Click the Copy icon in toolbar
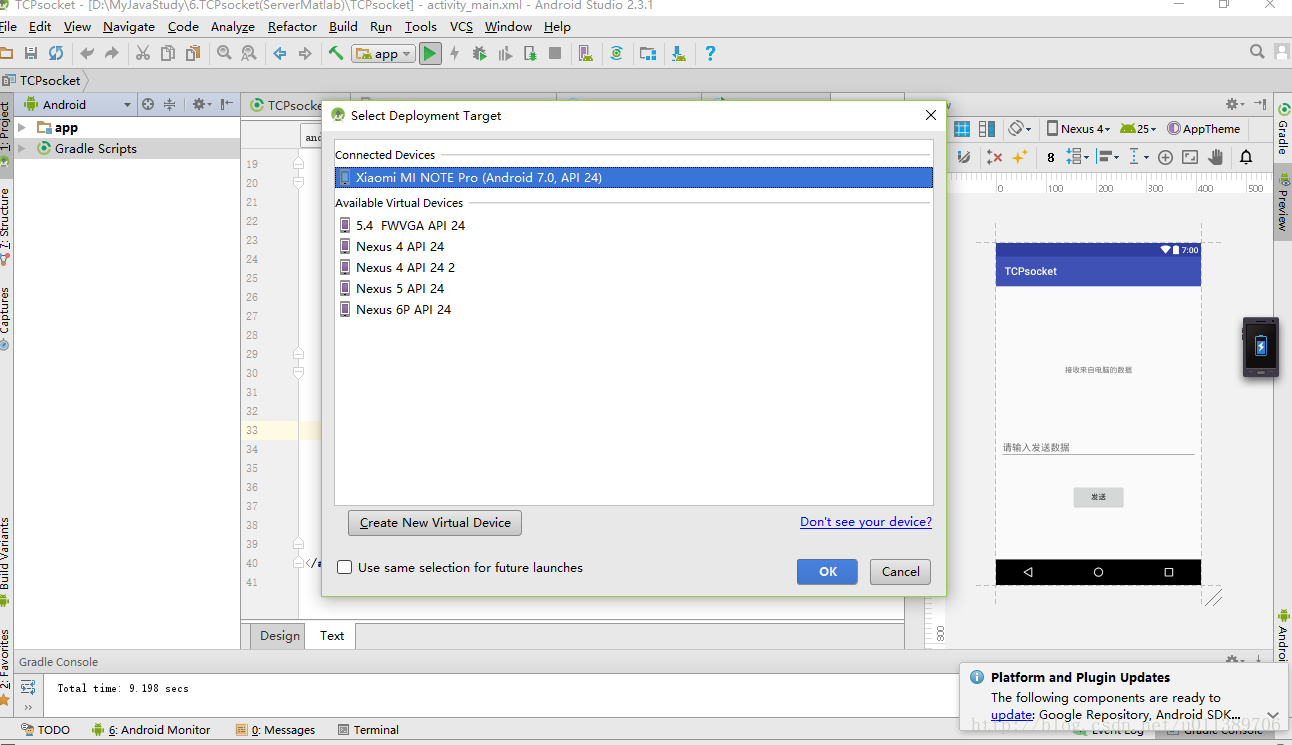1292x745 pixels. coord(167,53)
